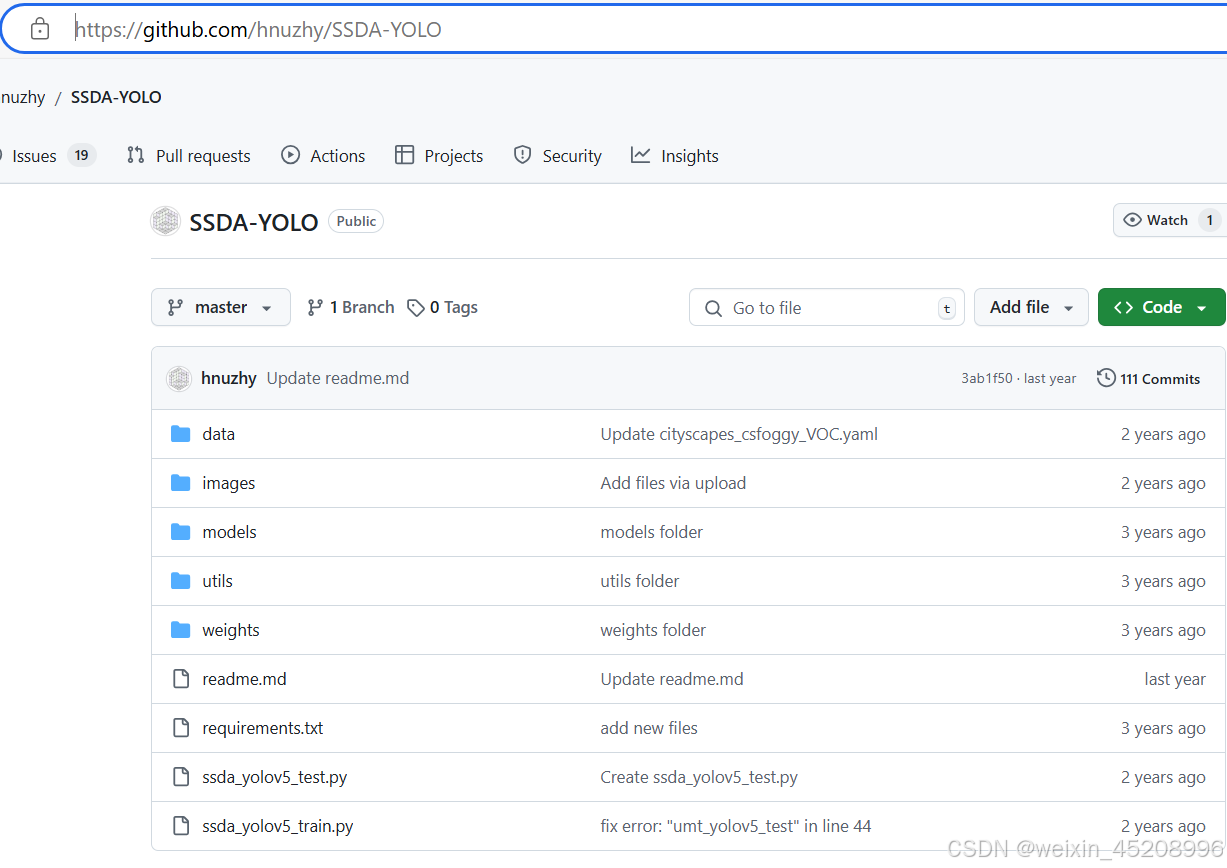Screen dimensions: 1227x868
Task: Click the Watch button
Action: point(1169,220)
